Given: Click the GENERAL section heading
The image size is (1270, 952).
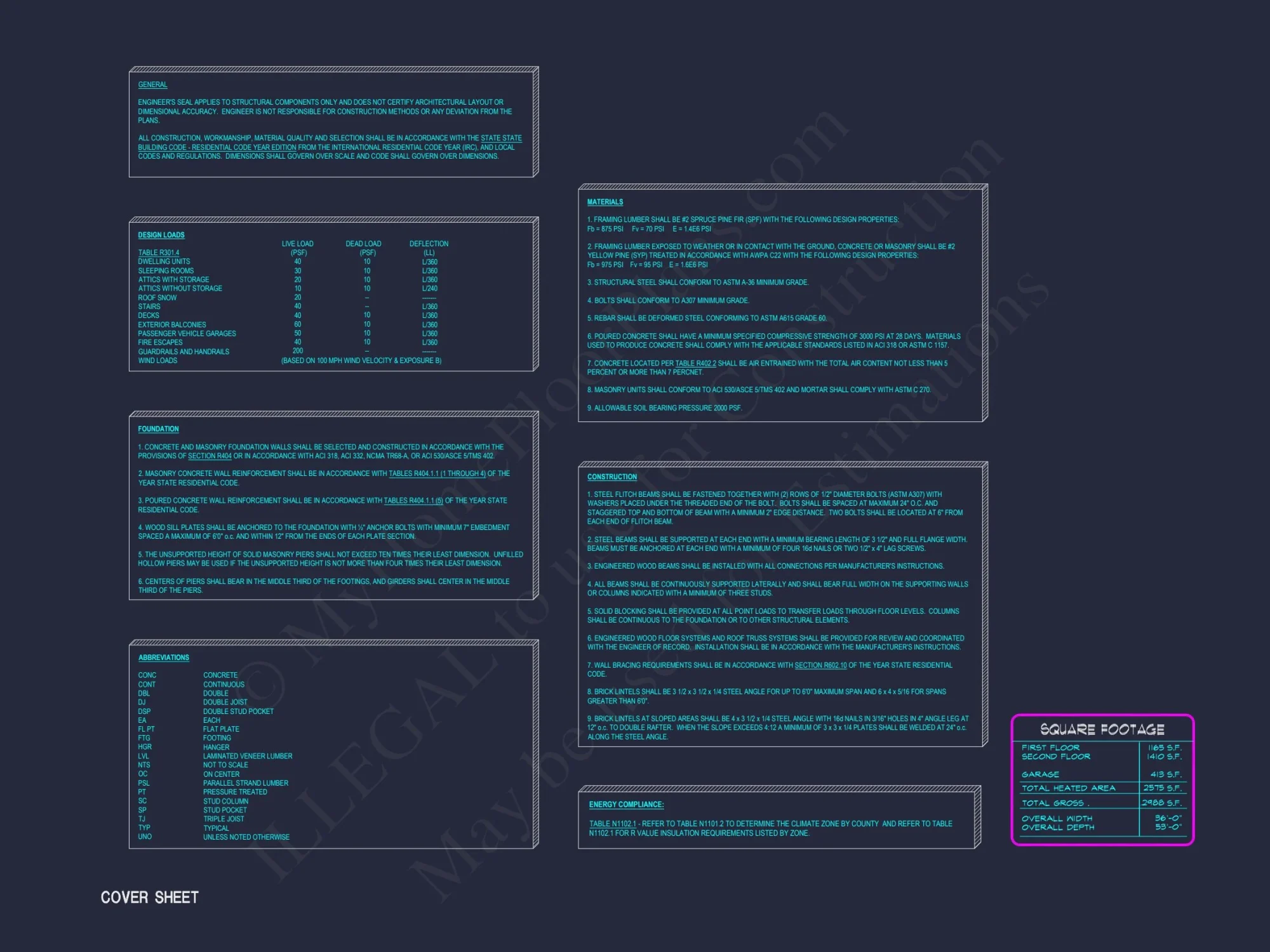Looking at the screenshot, I should [x=152, y=84].
